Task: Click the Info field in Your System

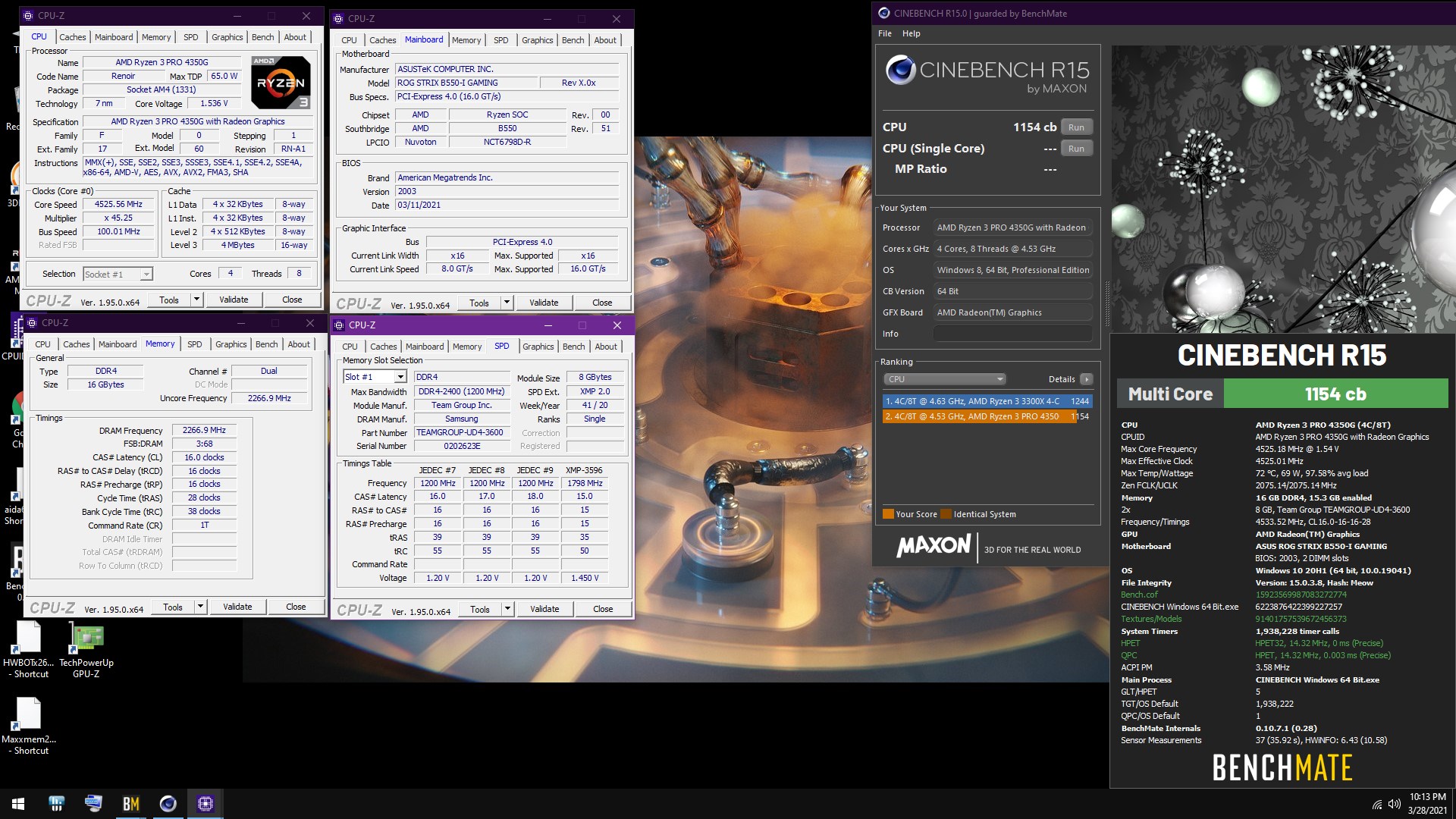Action: (1012, 334)
